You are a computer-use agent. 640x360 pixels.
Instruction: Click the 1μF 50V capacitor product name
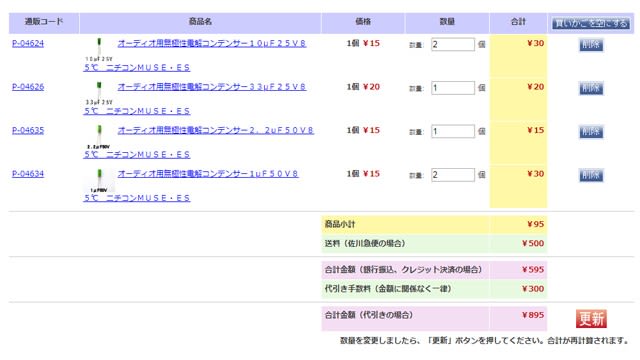tap(208, 174)
